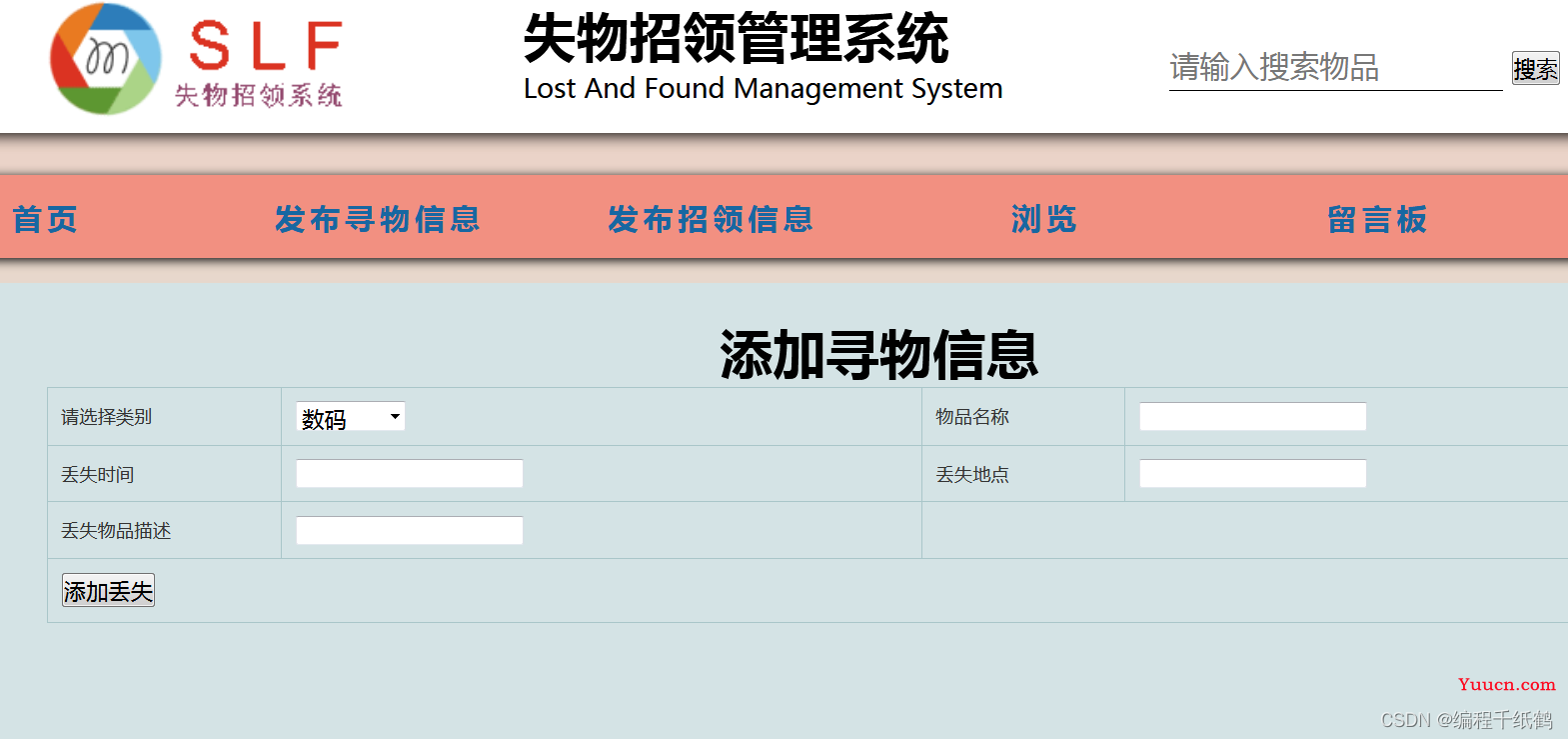Image resolution: width=1568 pixels, height=739 pixels.
Task: Click the 丢失地点 label text
Action: [972, 475]
